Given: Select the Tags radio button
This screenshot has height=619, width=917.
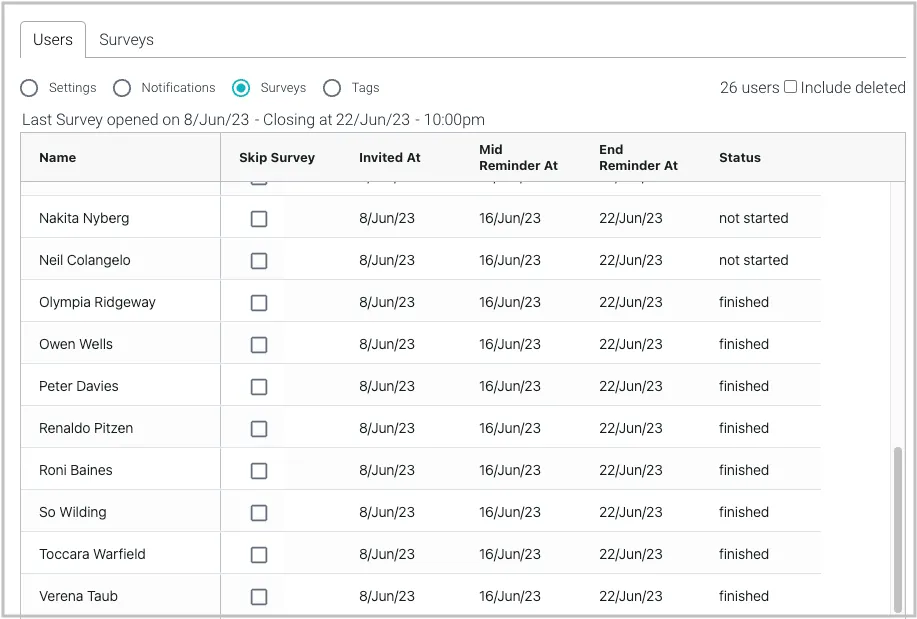Looking at the screenshot, I should (x=332, y=88).
